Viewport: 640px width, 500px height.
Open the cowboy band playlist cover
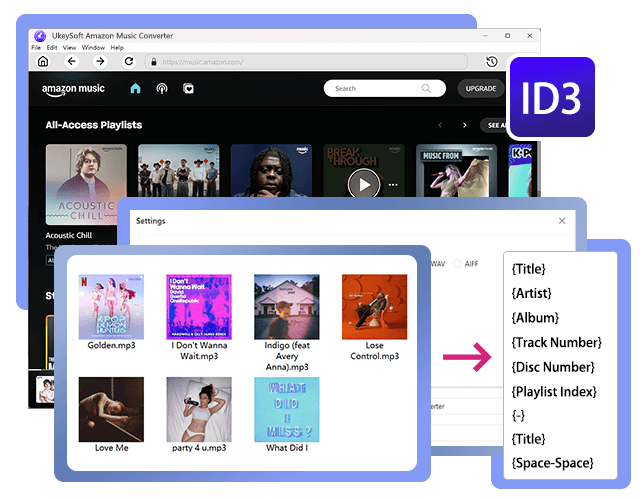(x=178, y=171)
